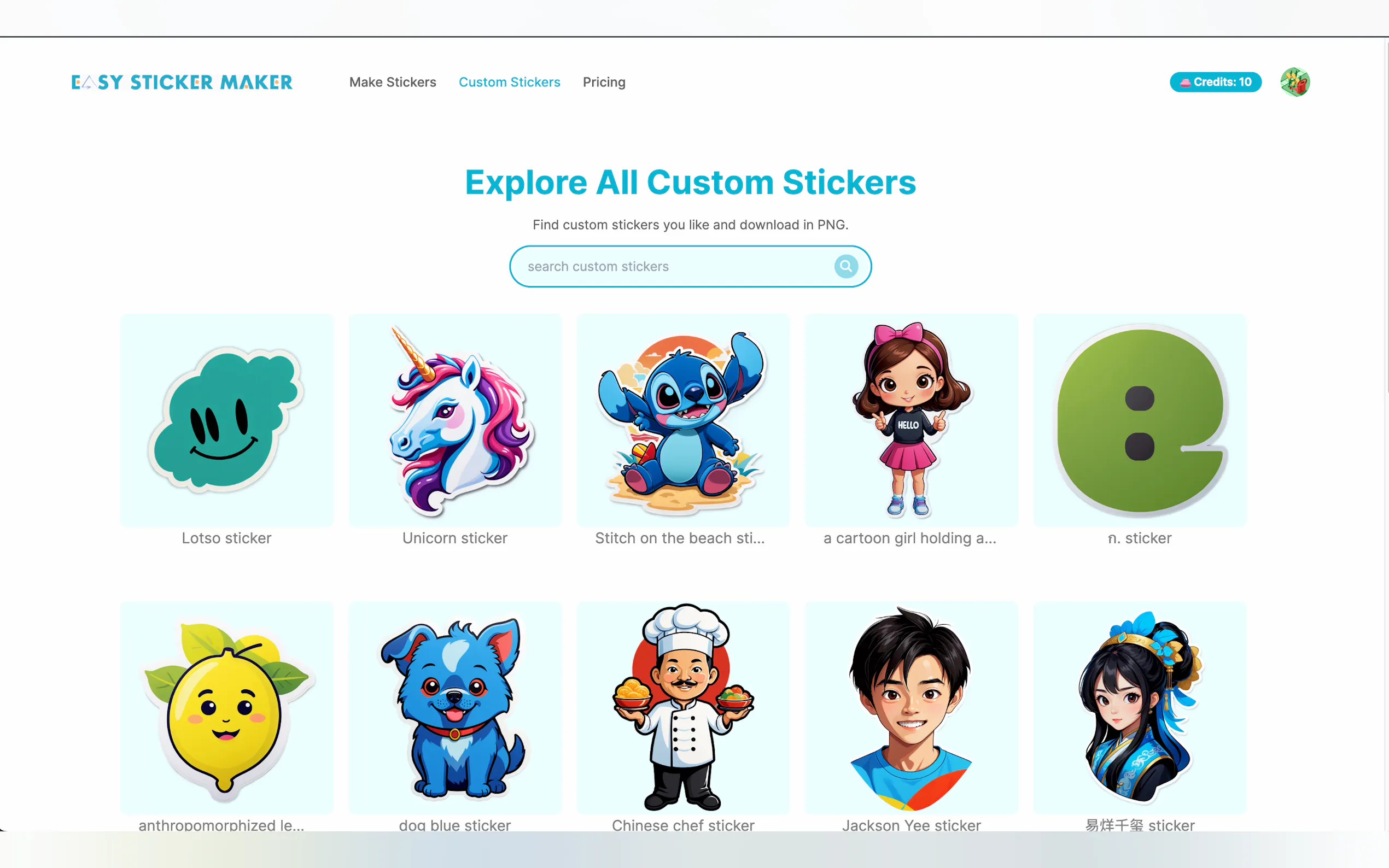
Task: Open the Stitch on the beach sticker
Action: (684, 420)
